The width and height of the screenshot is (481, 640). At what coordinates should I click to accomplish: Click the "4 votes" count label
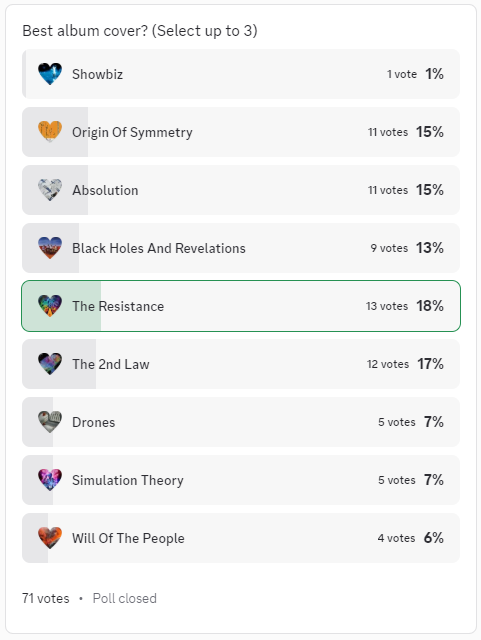click(x=396, y=538)
